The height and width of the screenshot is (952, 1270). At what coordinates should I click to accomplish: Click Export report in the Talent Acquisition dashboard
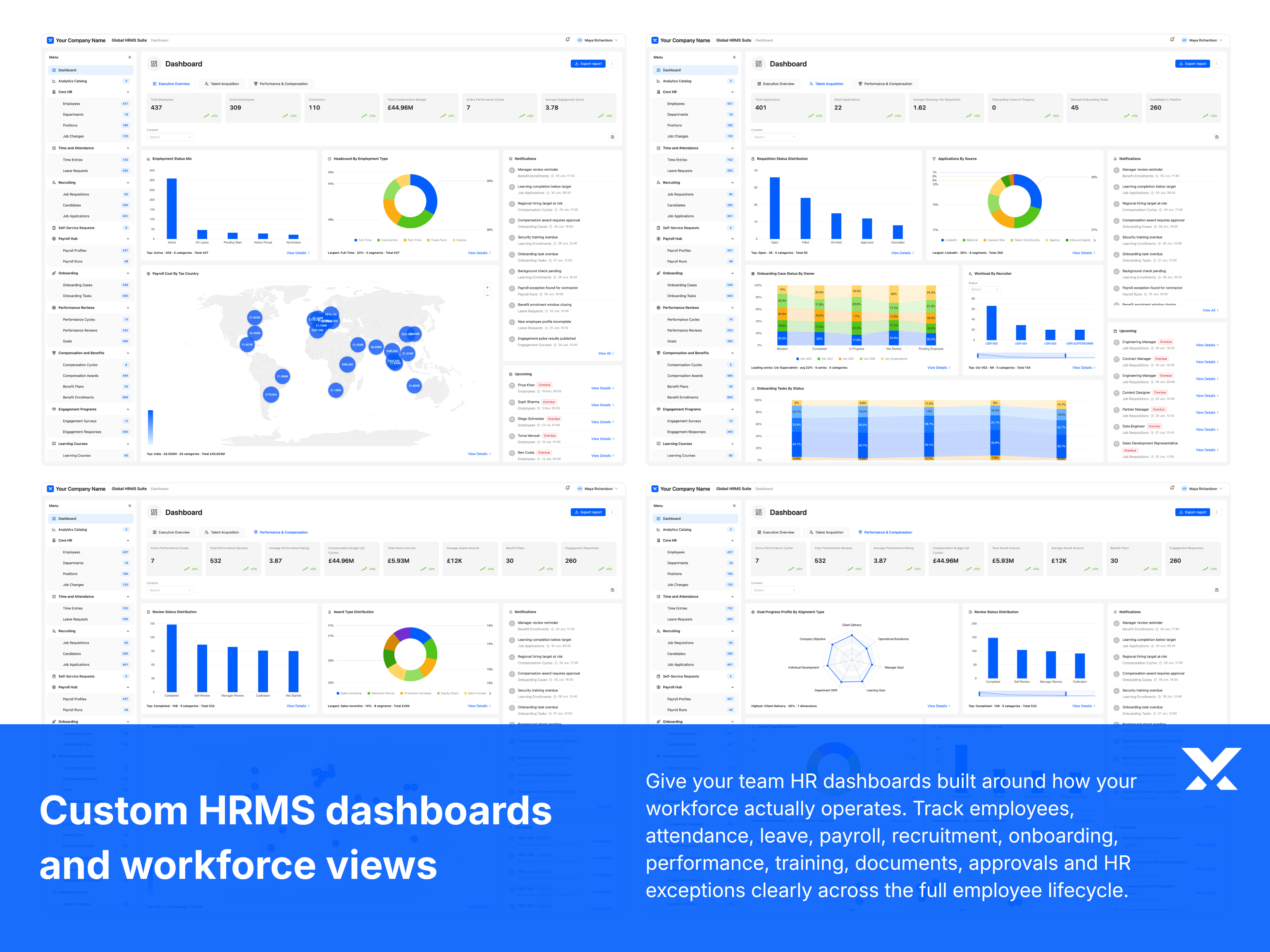tap(1193, 64)
